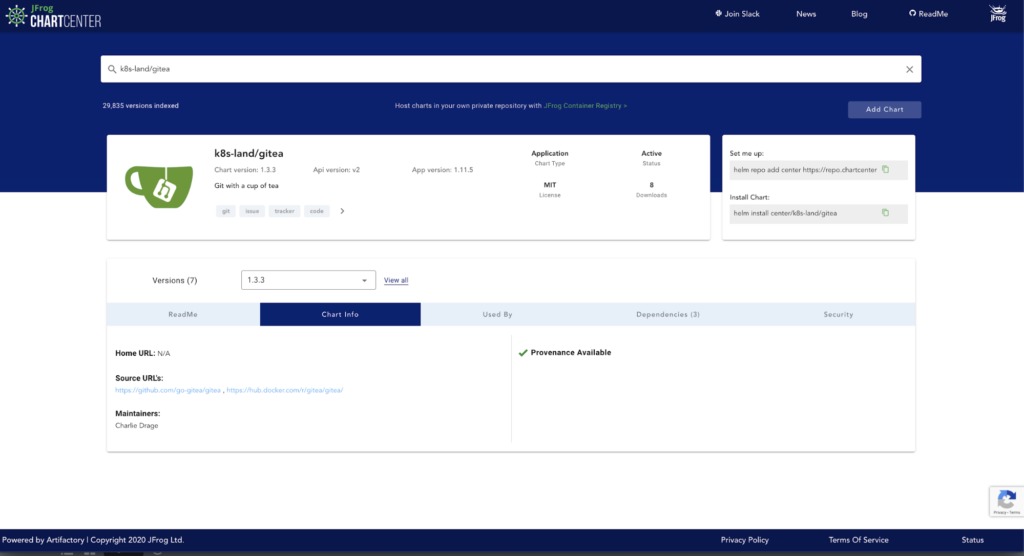Go to the Security tab
Viewport: 1024px width, 556px height.
(838, 314)
